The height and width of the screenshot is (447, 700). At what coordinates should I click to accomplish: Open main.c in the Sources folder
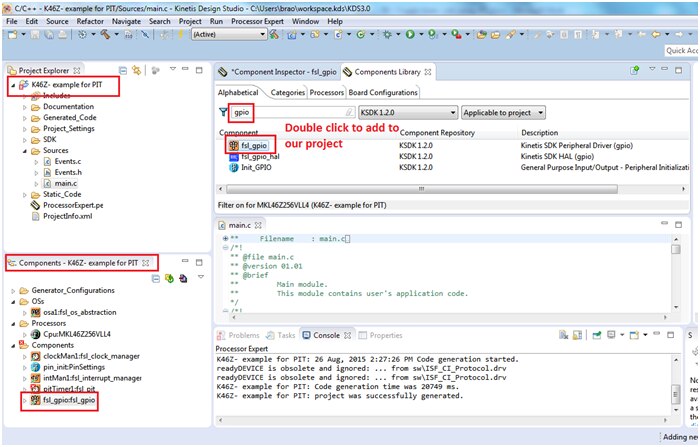(x=66, y=183)
